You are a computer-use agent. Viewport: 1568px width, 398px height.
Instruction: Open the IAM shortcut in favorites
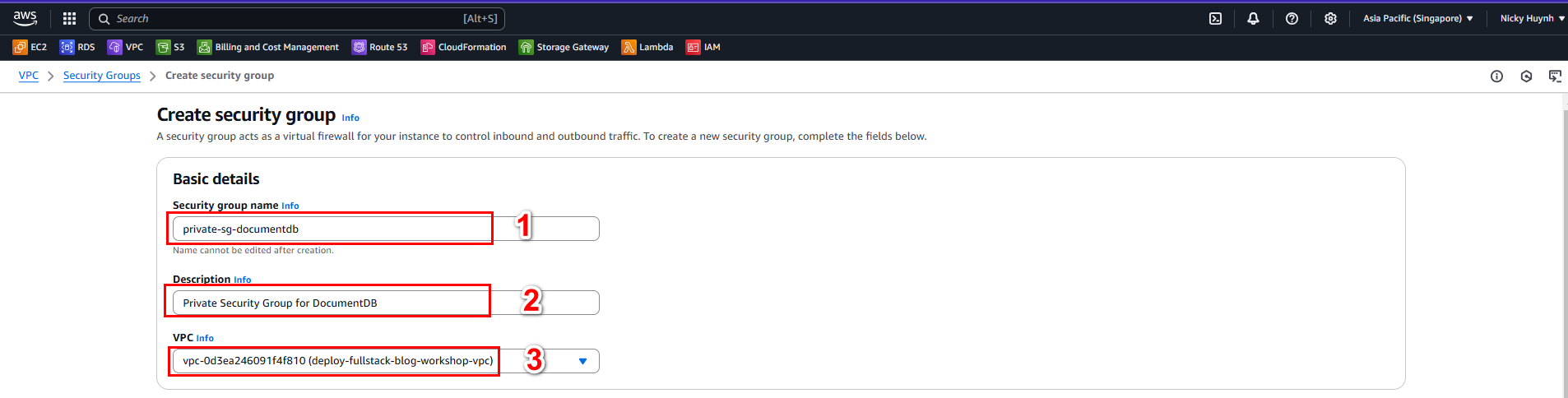(703, 47)
